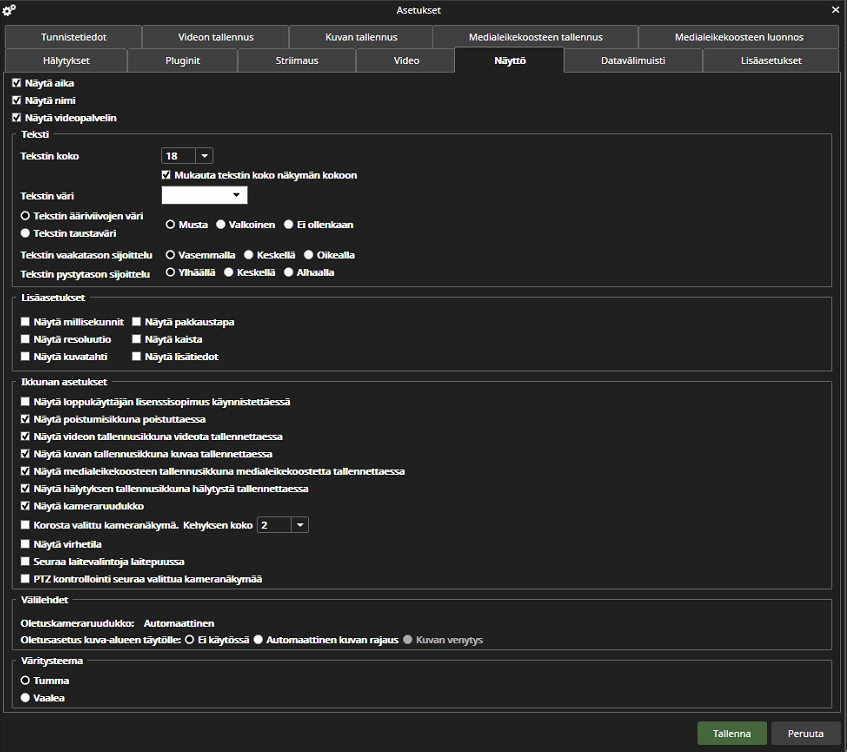847x752 pixels.
Task: Enable Näytä millisekunnit checkbox
Action: (25, 322)
